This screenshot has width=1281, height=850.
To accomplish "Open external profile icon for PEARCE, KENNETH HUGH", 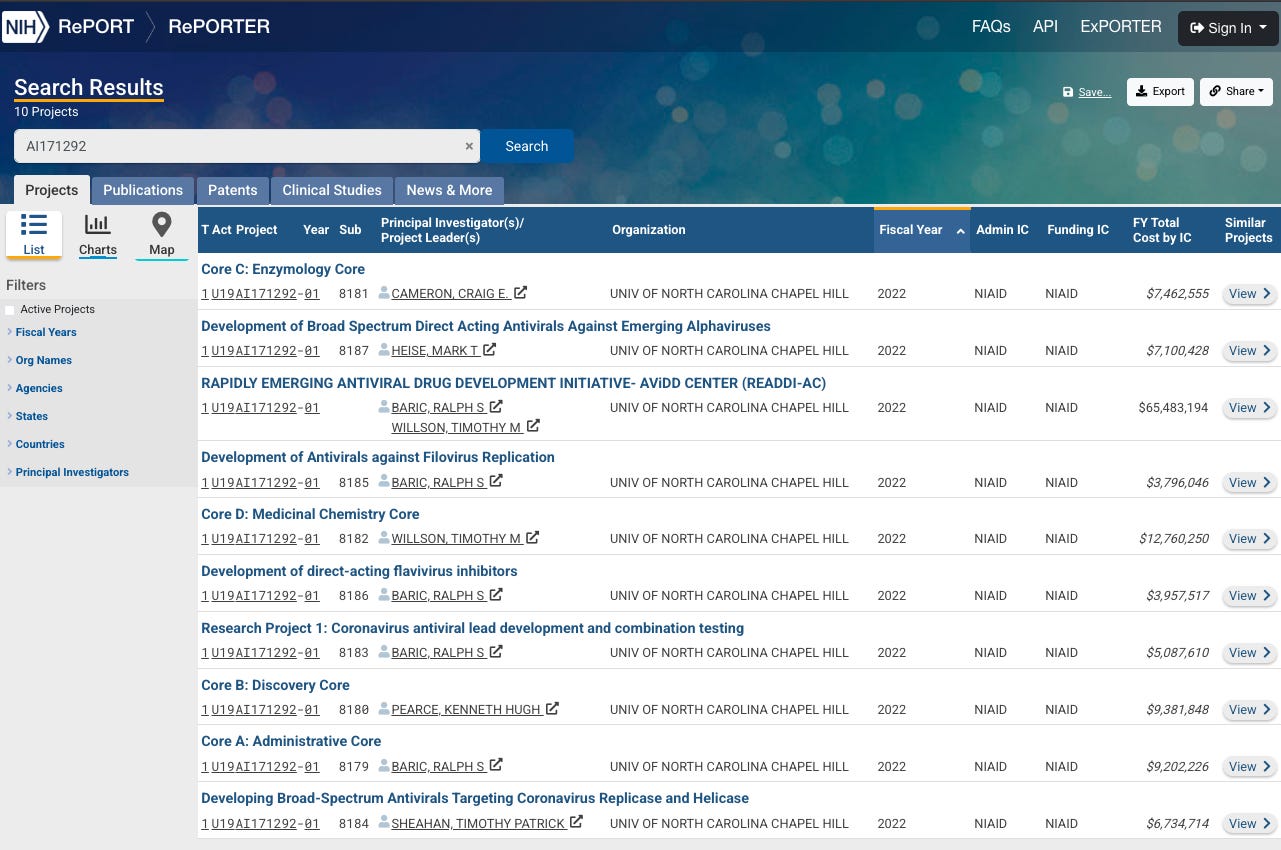I will tap(552, 709).
